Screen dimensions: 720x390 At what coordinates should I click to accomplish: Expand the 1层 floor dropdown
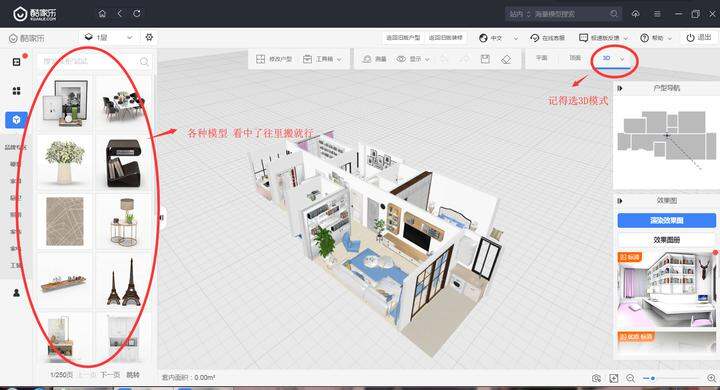108,37
